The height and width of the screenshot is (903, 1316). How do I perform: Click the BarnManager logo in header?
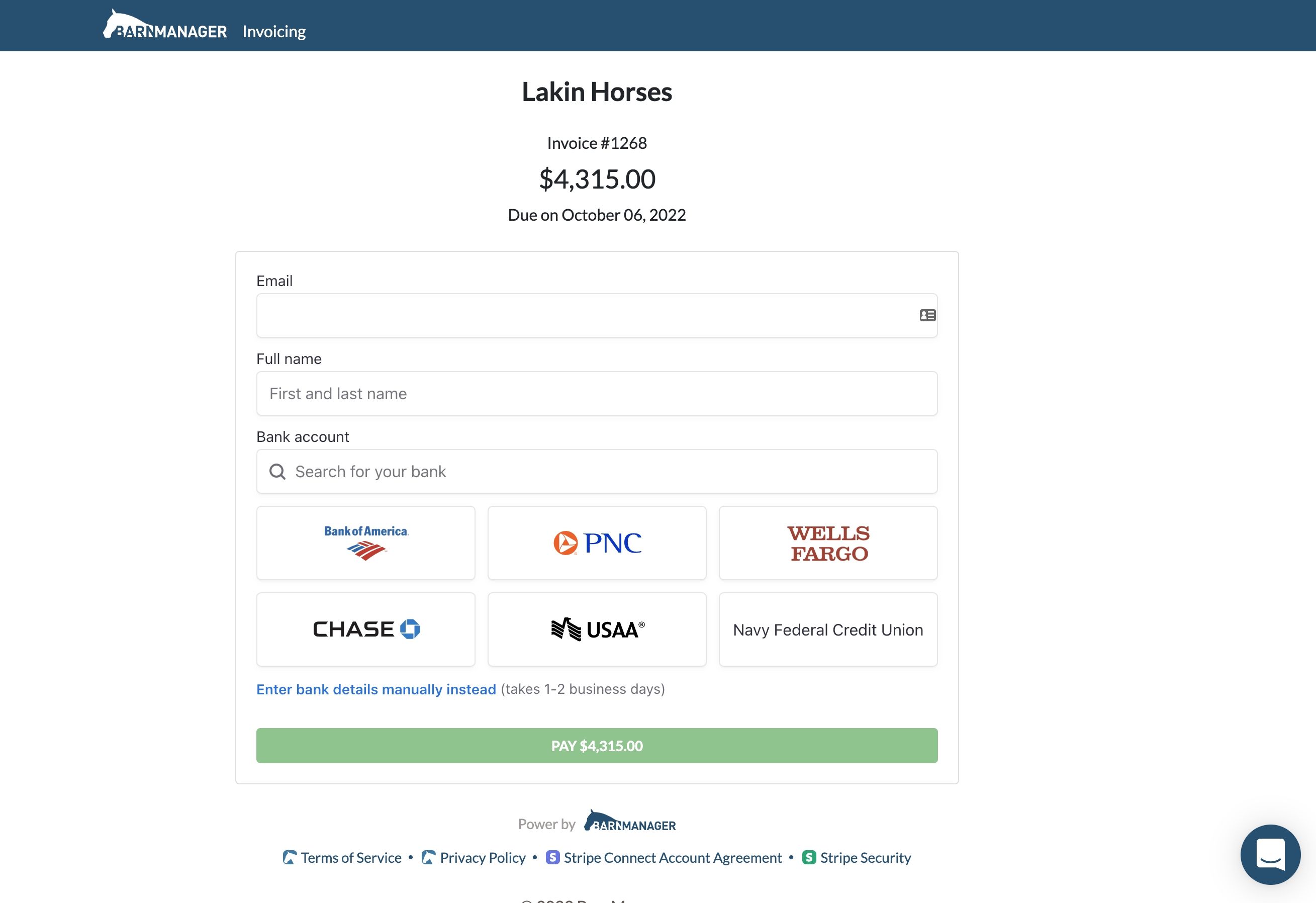[x=165, y=24]
